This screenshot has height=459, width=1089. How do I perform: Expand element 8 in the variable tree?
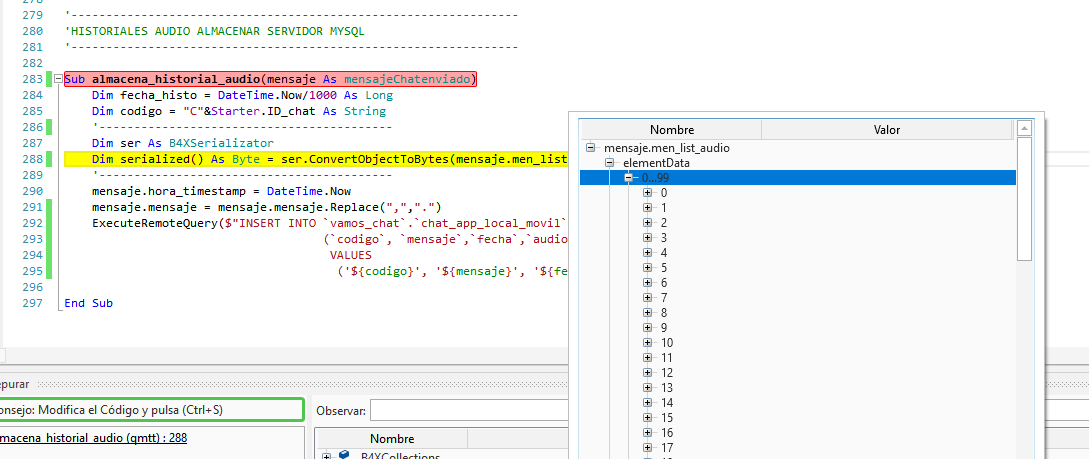647,312
